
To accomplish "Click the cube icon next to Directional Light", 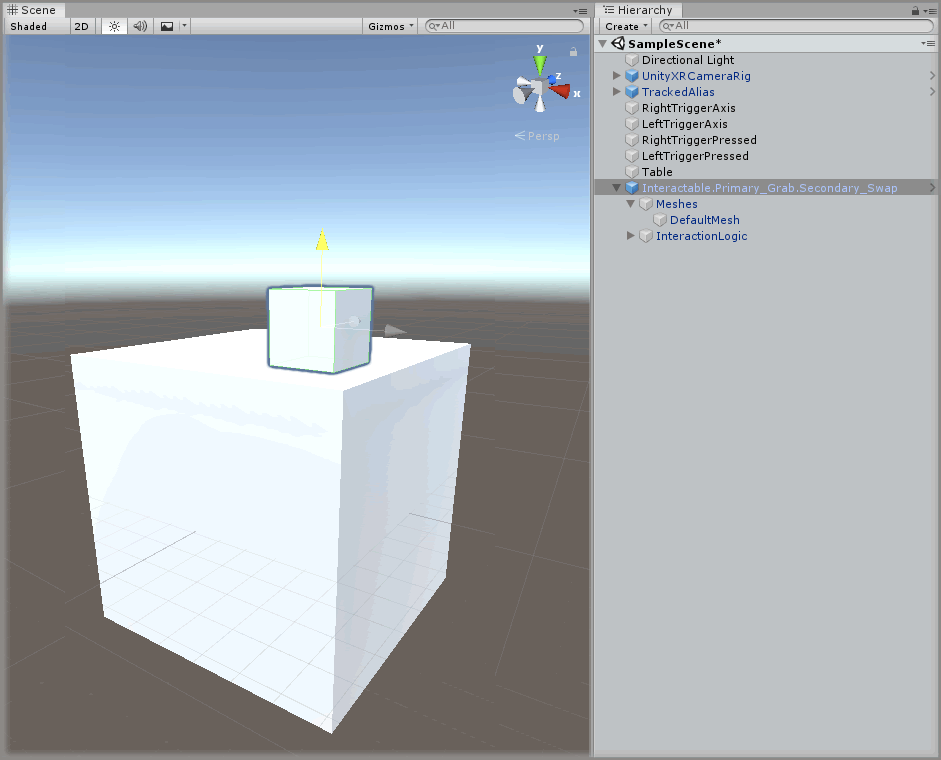I will pyautogui.click(x=632, y=60).
